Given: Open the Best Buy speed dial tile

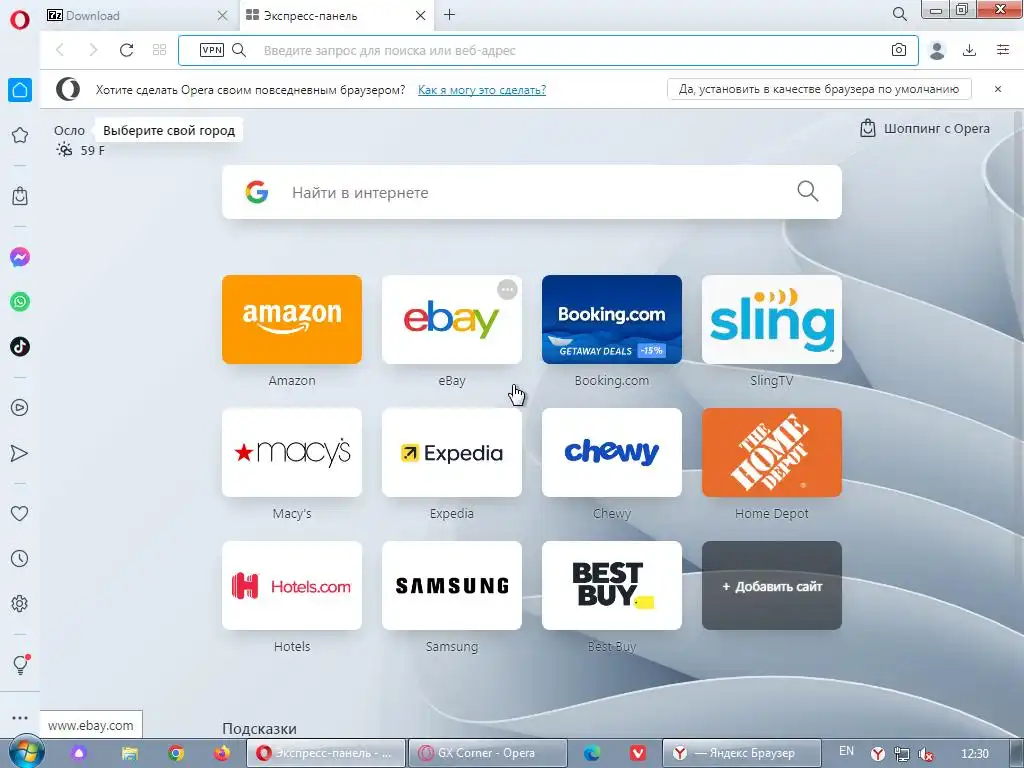Looking at the screenshot, I should pos(612,585).
